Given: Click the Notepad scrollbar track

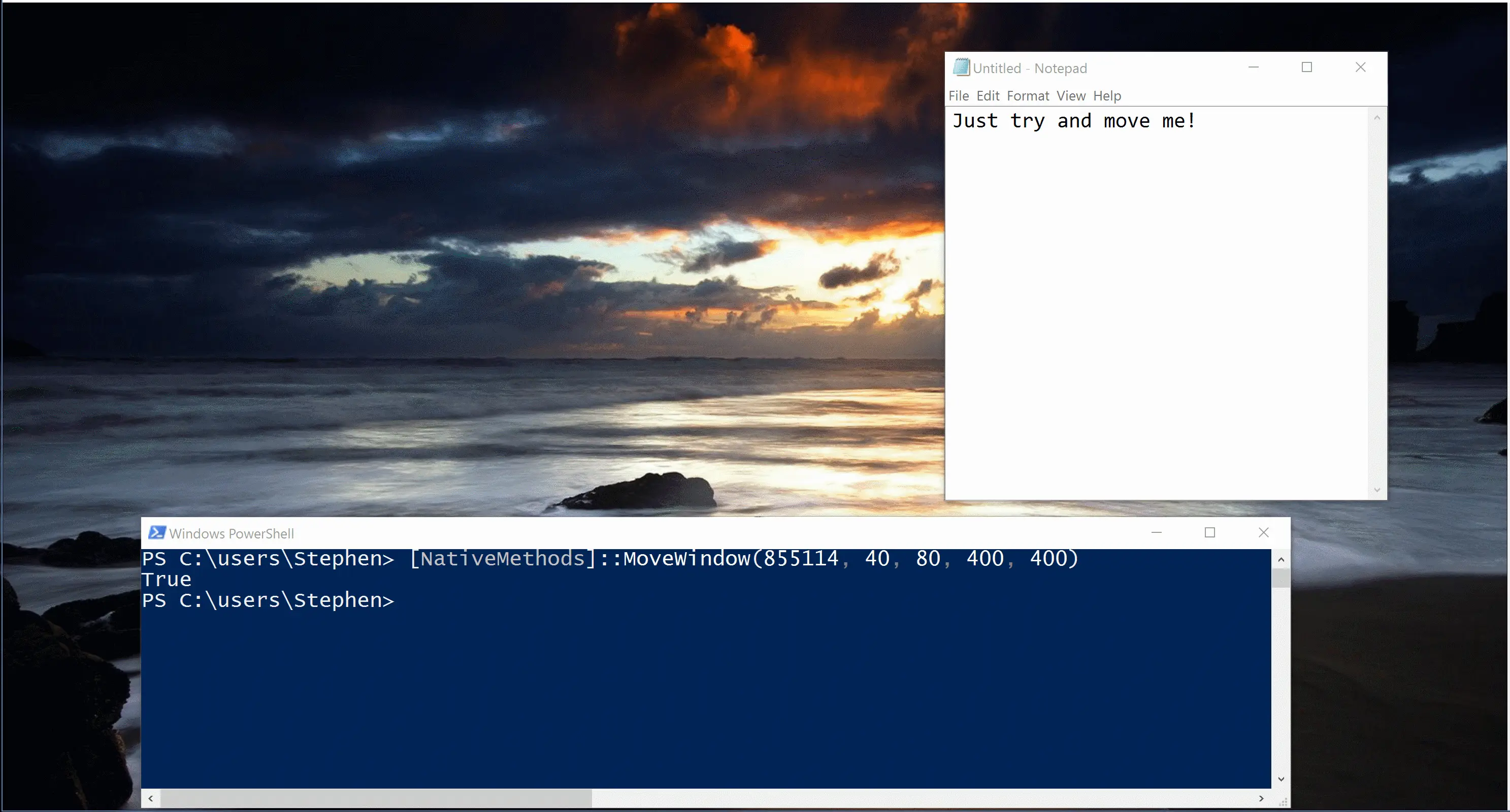Looking at the screenshot, I should pyautogui.click(x=1378, y=300).
